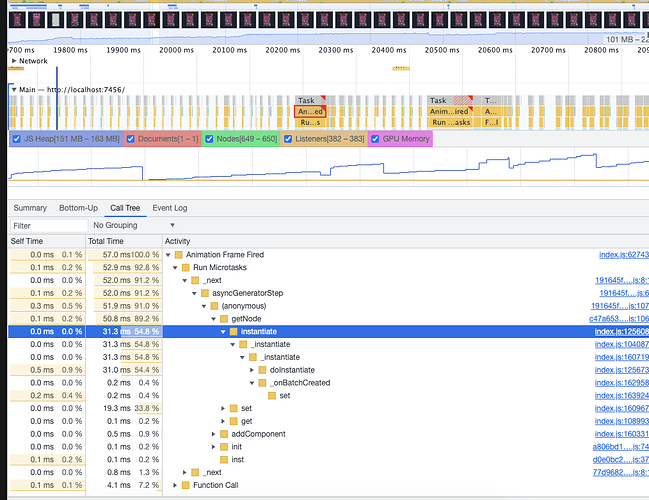This screenshot has height=500, width=649.
Task: Open the c47a653 source link for getNode
Action: pos(619,319)
